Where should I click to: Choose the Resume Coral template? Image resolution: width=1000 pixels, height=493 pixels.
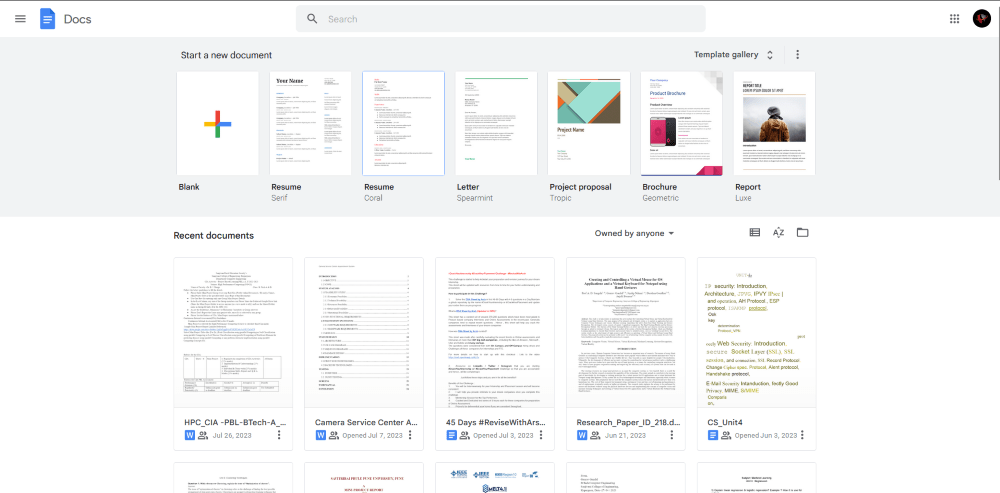(404, 123)
